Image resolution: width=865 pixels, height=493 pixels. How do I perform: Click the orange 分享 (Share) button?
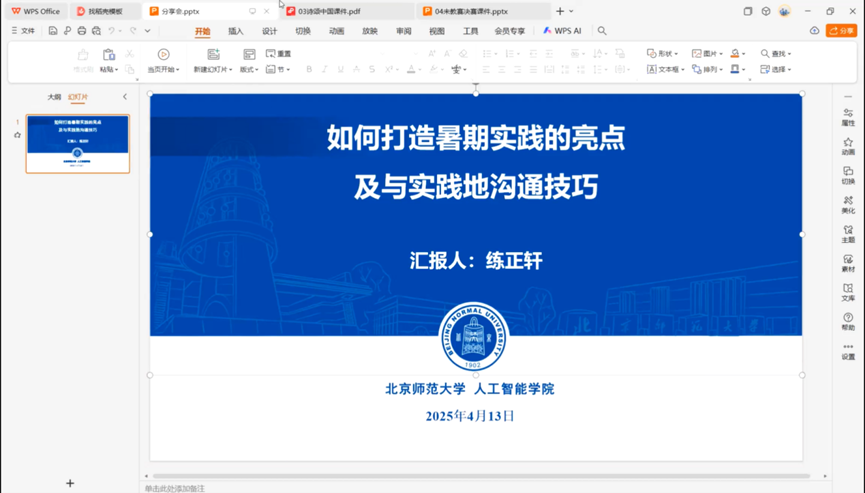click(x=841, y=31)
